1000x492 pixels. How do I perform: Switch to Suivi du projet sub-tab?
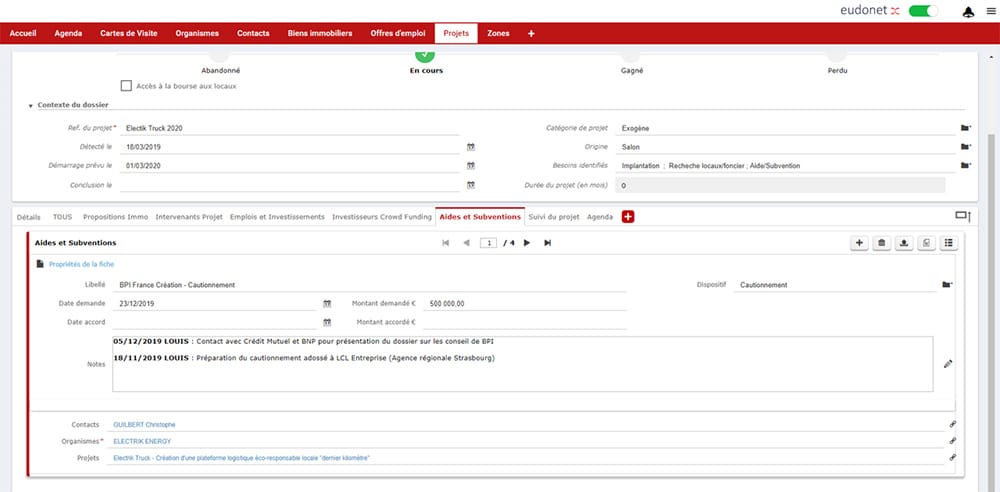point(554,217)
